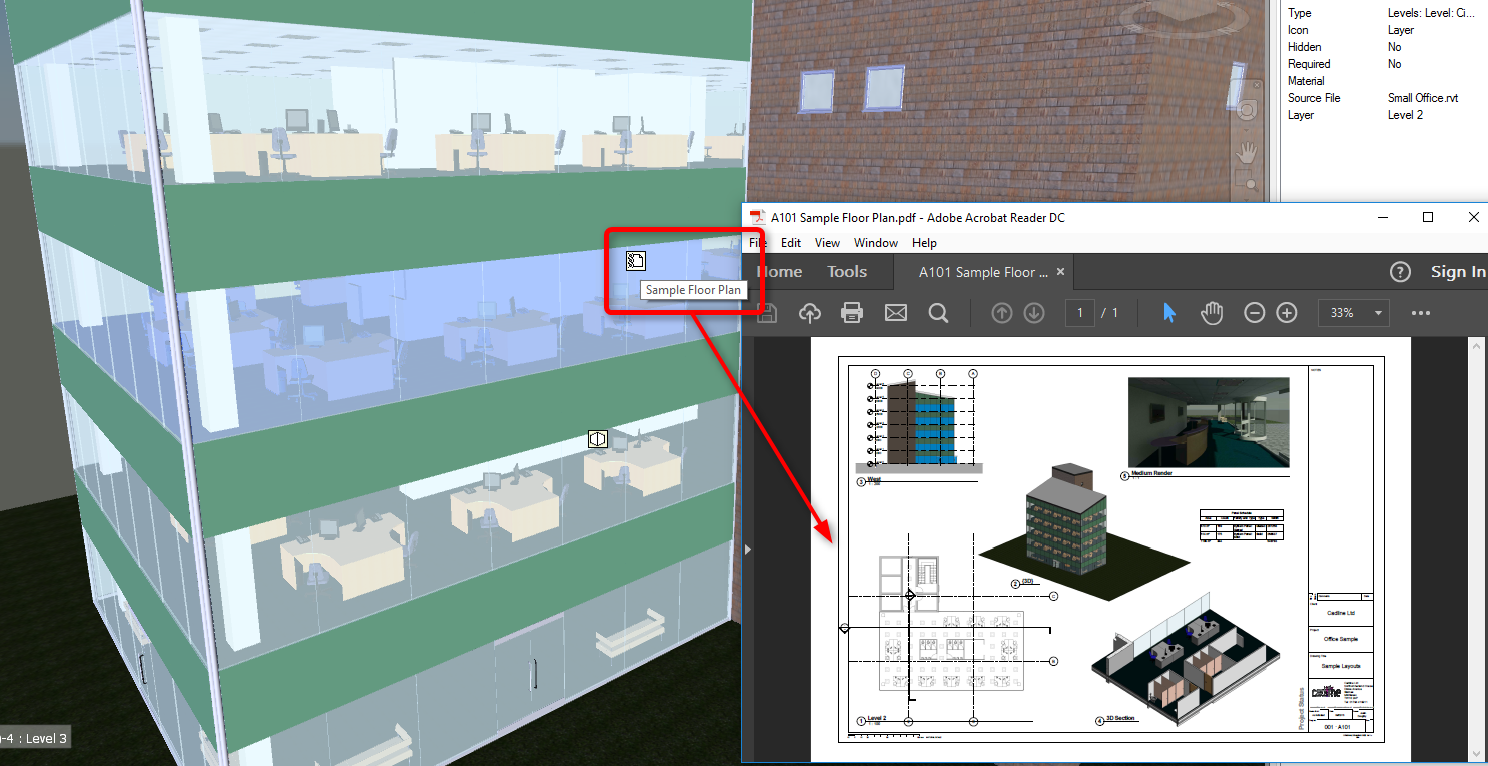Activate the Acrobat selection arrow tool
This screenshot has height=766, width=1488.
coord(1169,313)
